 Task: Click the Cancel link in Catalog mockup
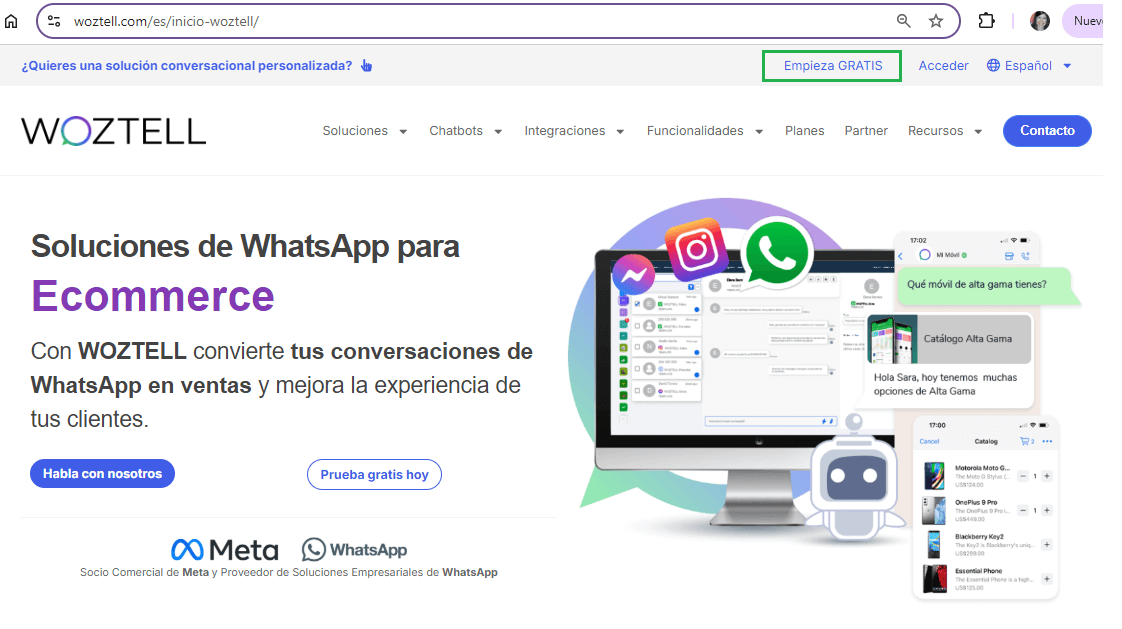(x=929, y=442)
